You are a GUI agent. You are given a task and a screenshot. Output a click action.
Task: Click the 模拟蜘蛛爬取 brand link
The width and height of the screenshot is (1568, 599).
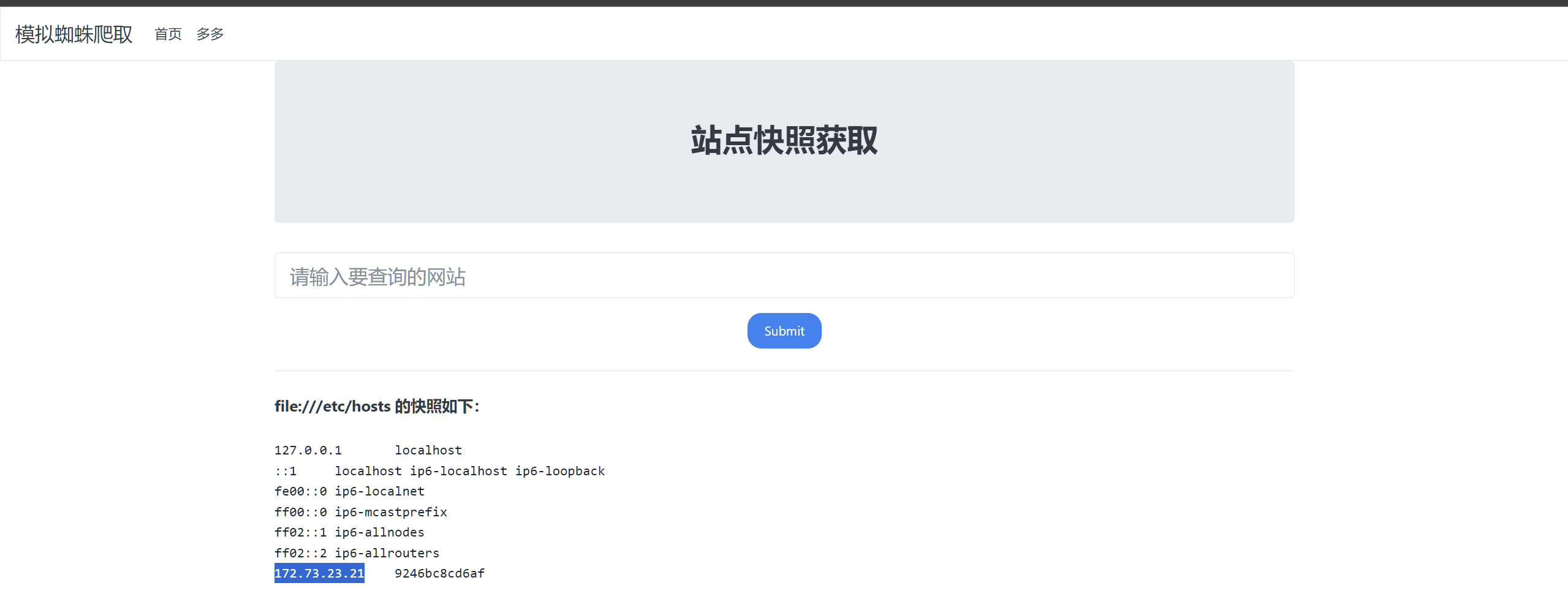pos(74,34)
